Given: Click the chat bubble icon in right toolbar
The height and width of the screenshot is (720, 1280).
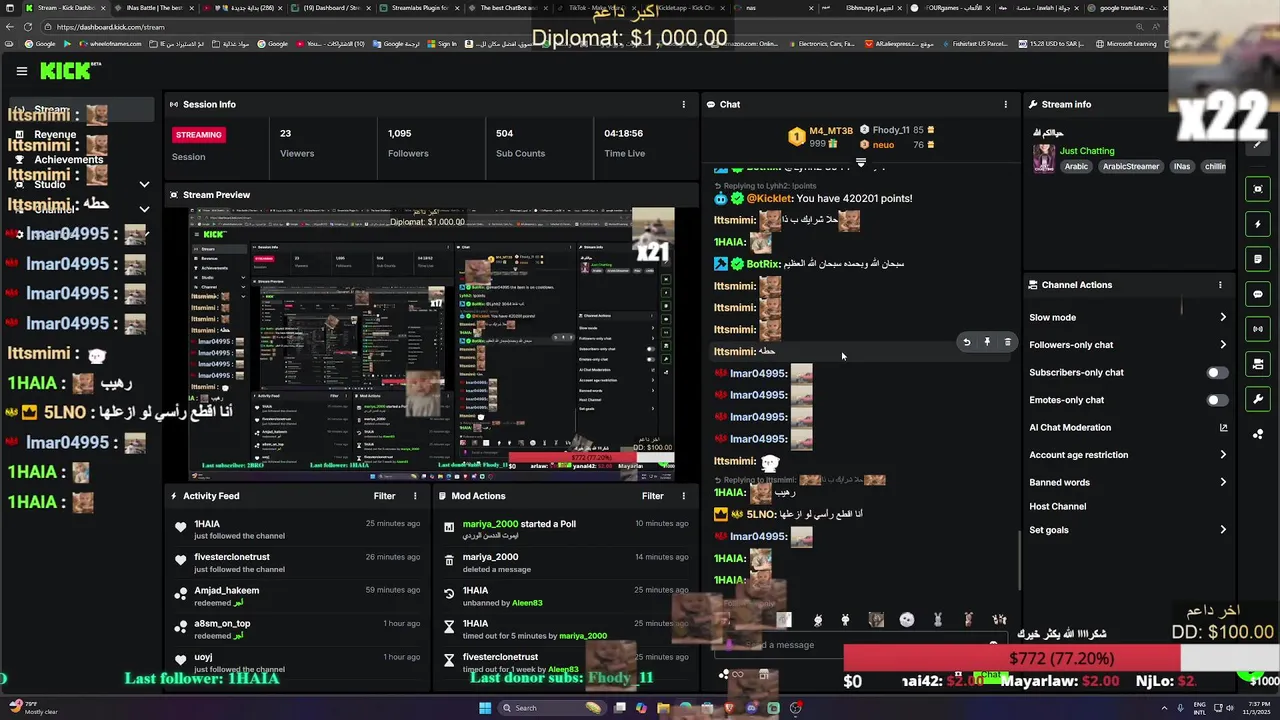Looking at the screenshot, I should coord(1258,294).
